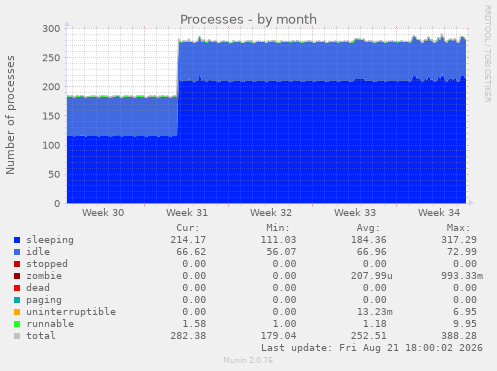This screenshot has width=497, height=371.
Task: Click the runnable legend color swatch
Action: (x=17, y=324)
